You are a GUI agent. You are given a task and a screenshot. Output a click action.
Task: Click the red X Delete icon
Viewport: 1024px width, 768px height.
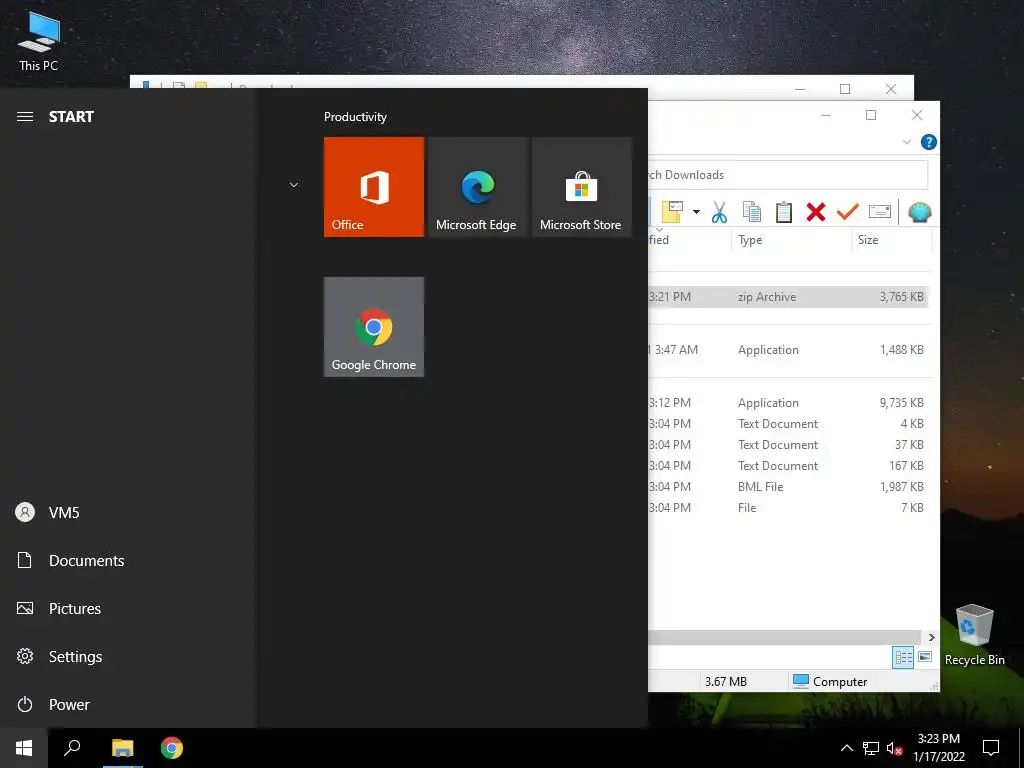click(816, 212)
